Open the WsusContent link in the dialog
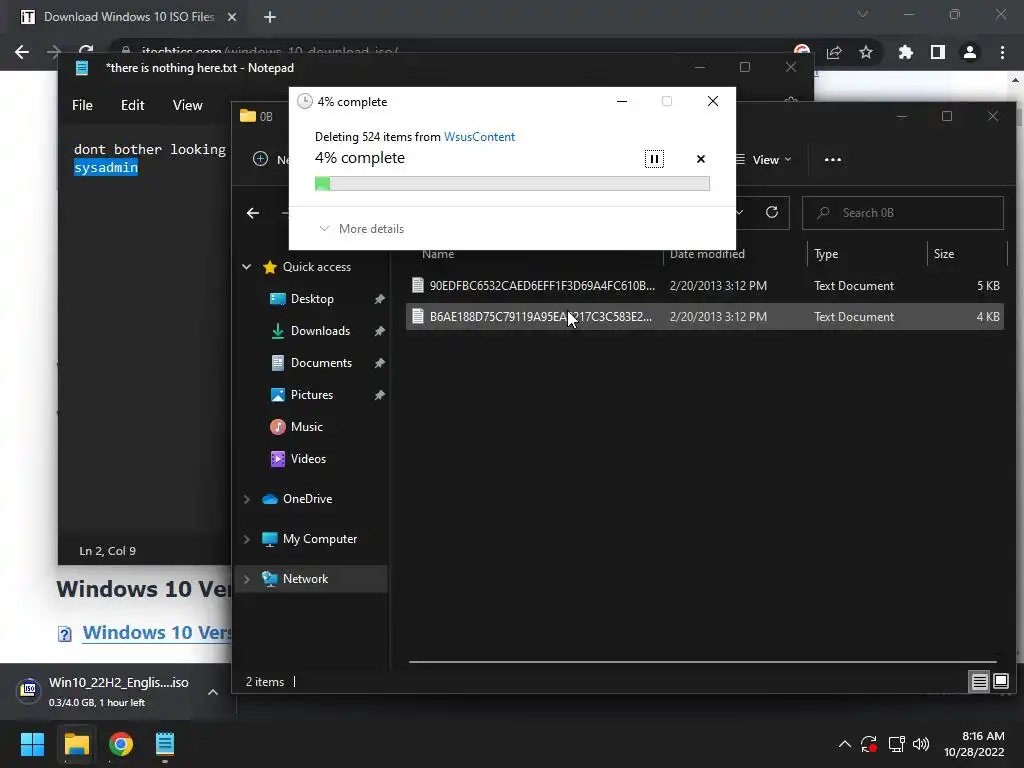Screen dimensions: 1024x768 pyautogui.click(x=479, y=136)
